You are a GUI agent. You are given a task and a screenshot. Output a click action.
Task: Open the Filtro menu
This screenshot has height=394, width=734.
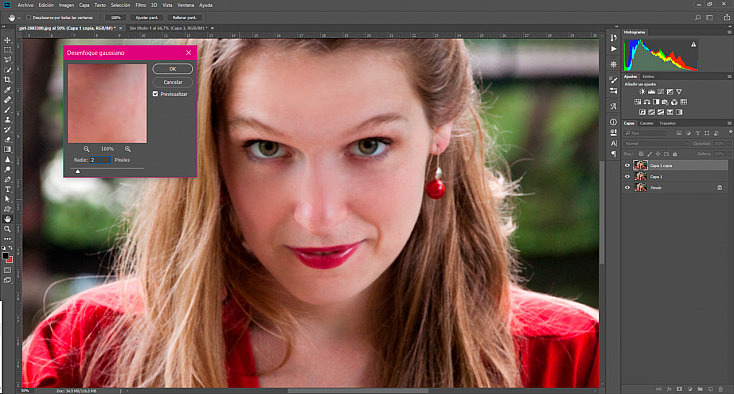coord(140,5)
